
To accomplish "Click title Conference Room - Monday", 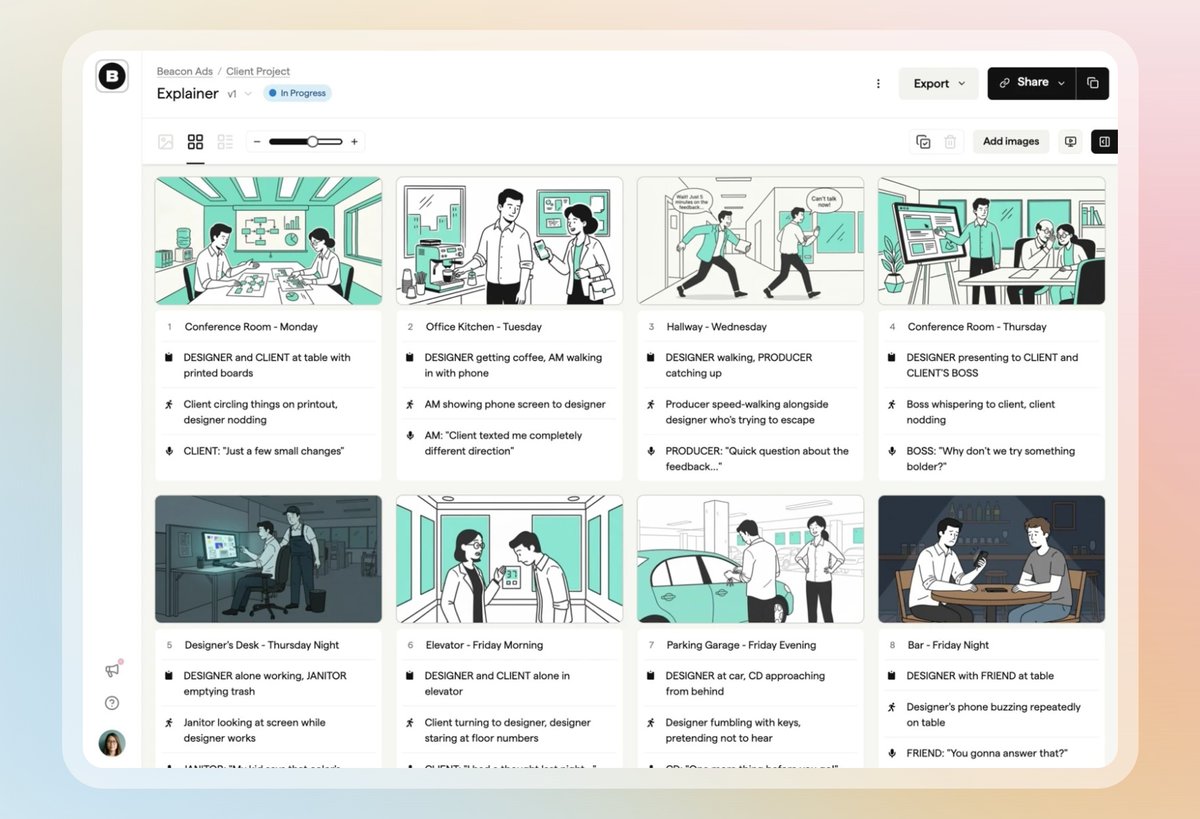I will tap(251, 327).
